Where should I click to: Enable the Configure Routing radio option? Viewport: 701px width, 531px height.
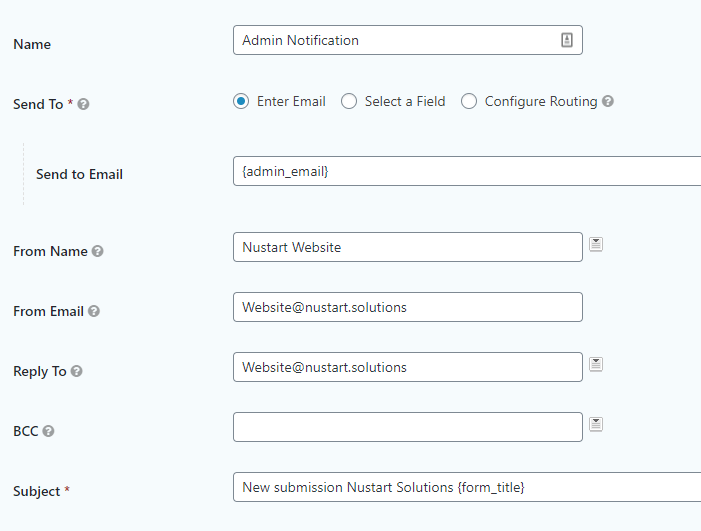coord(469,101)
